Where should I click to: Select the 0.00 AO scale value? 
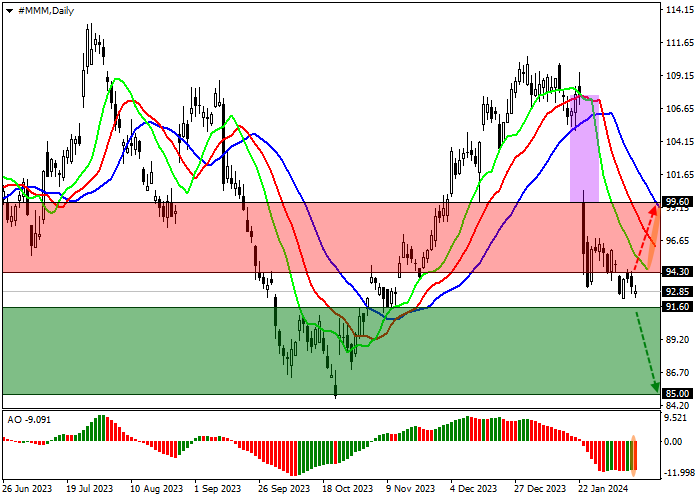(x=674, y=442)
